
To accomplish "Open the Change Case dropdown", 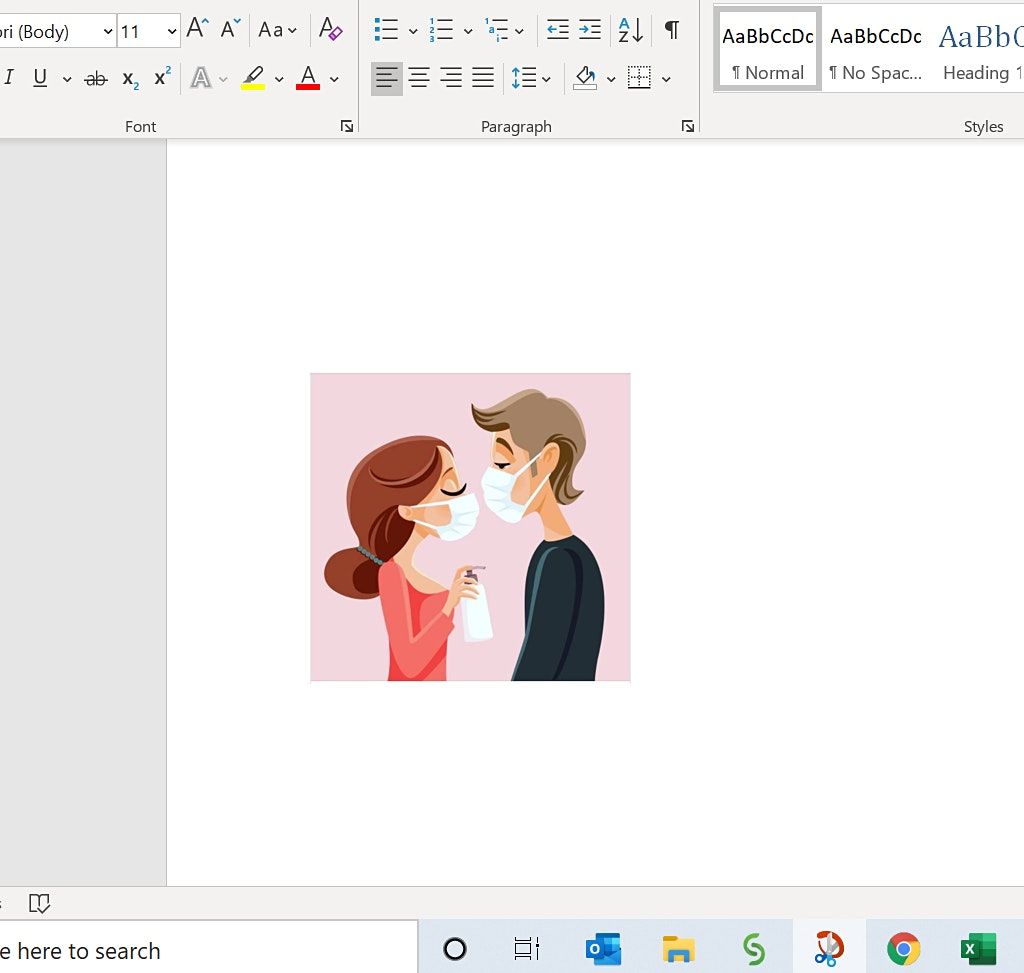I will tap(277, 30).
